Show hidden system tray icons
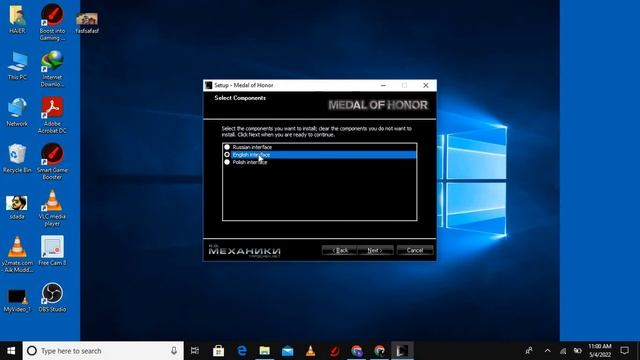Screen dimensions: 640x360 tap(547, 351)
